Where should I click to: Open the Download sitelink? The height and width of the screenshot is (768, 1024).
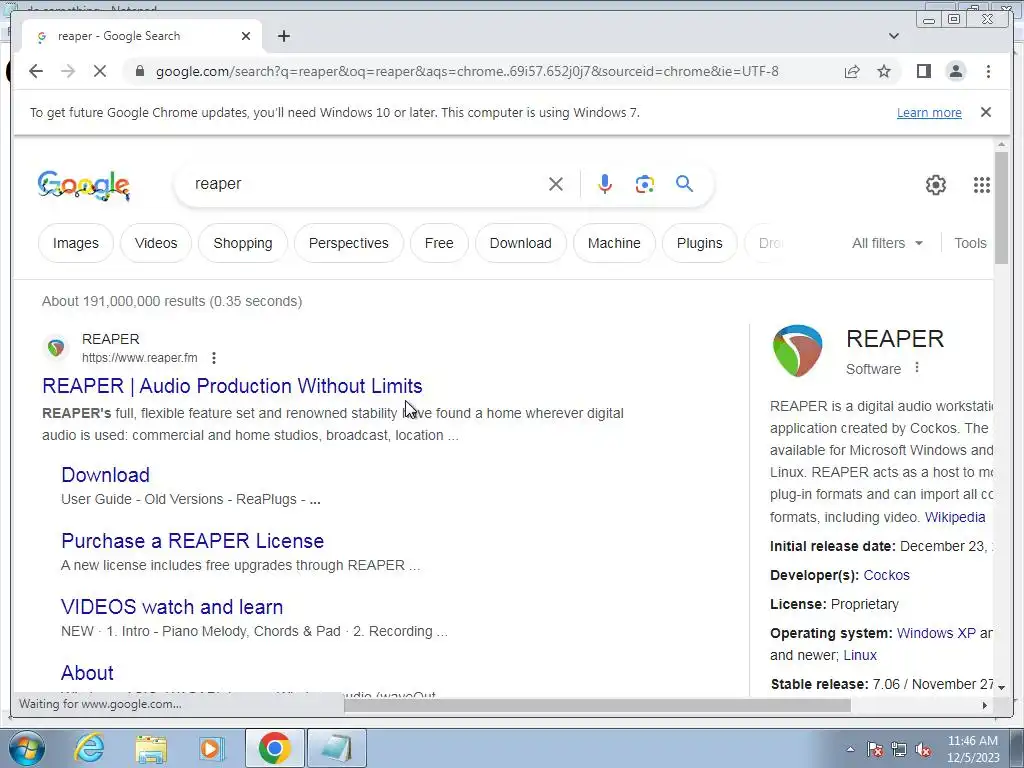[105, 475]
